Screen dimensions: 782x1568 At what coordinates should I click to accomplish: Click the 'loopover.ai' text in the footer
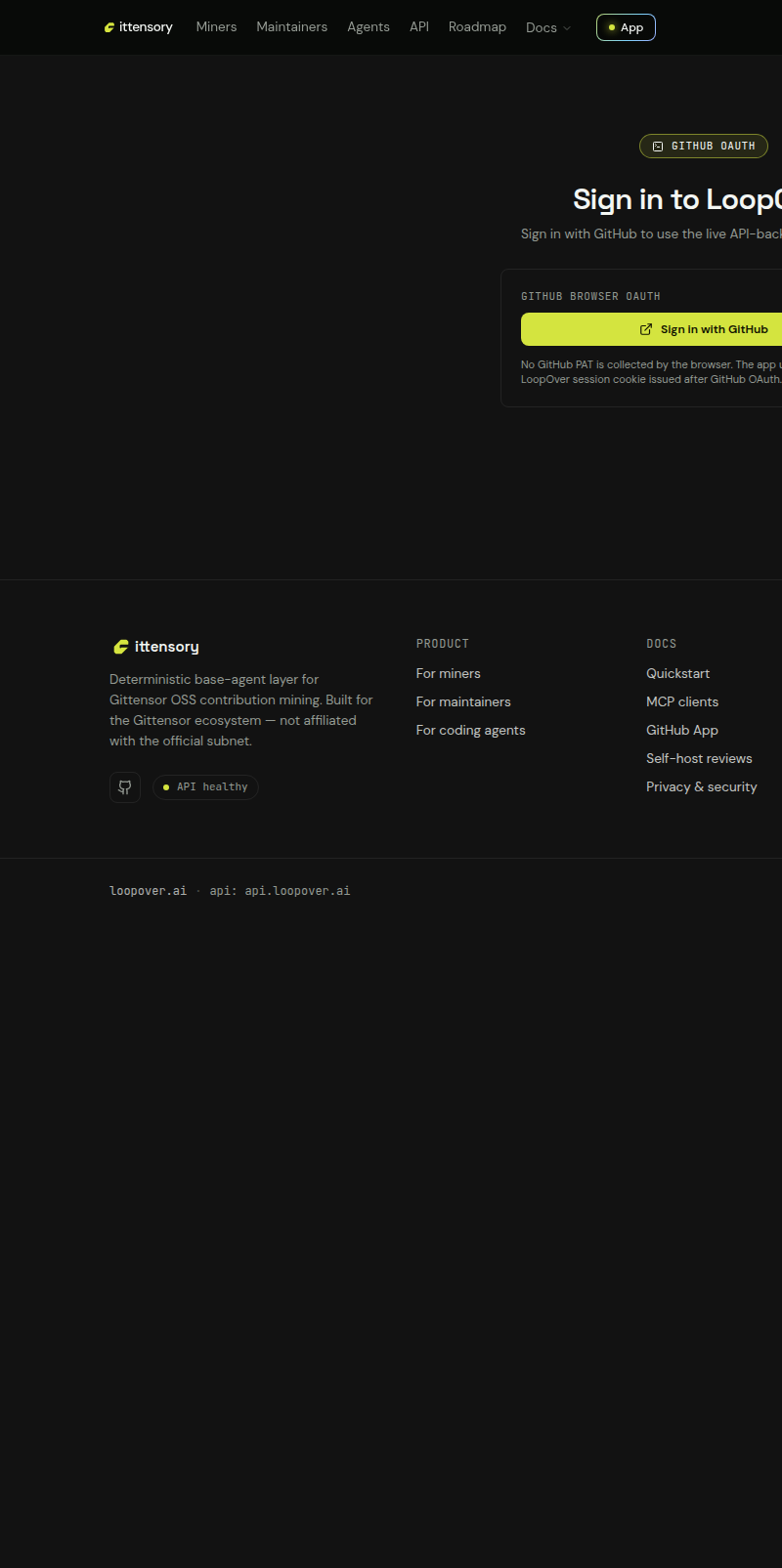coord(148,891)
